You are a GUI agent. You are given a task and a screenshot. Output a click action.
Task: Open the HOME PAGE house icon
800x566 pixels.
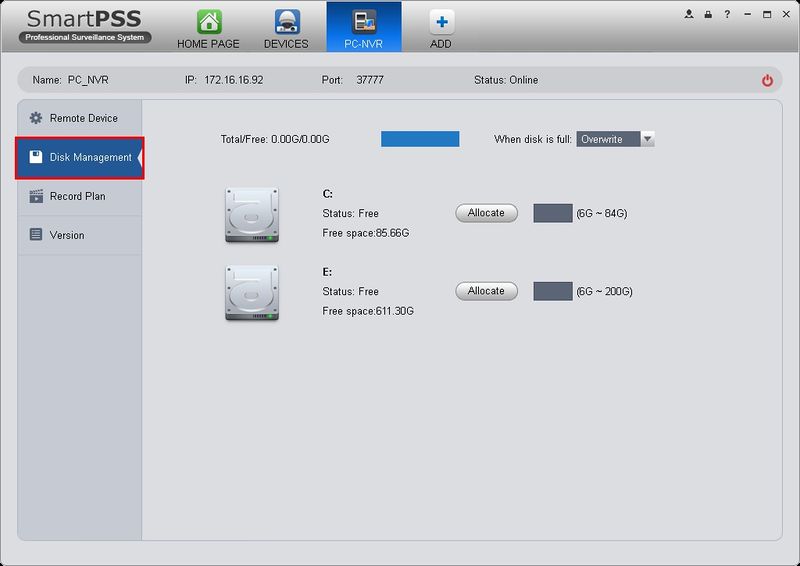click(209, 22)
